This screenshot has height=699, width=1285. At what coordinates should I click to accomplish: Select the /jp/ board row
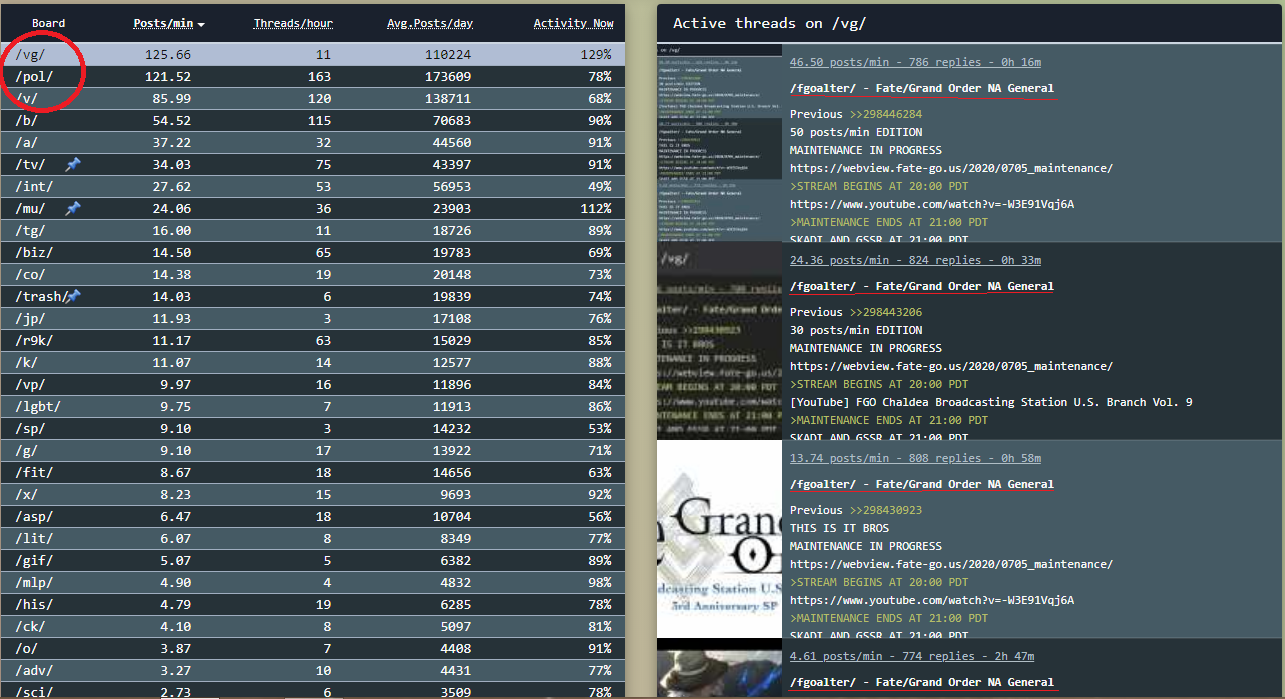click(314, 318)
